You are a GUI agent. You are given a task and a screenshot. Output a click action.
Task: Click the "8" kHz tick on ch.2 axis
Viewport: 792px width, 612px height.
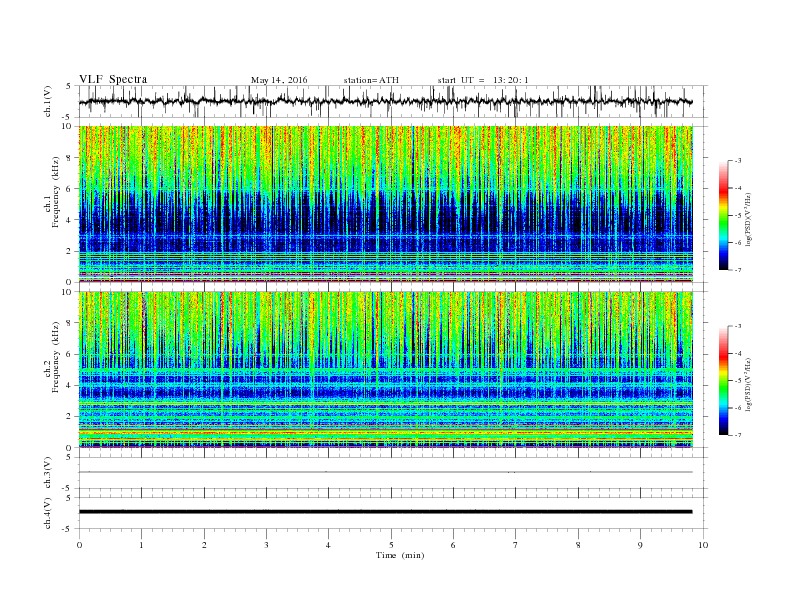pyautogui.click(x=70, y=323)
